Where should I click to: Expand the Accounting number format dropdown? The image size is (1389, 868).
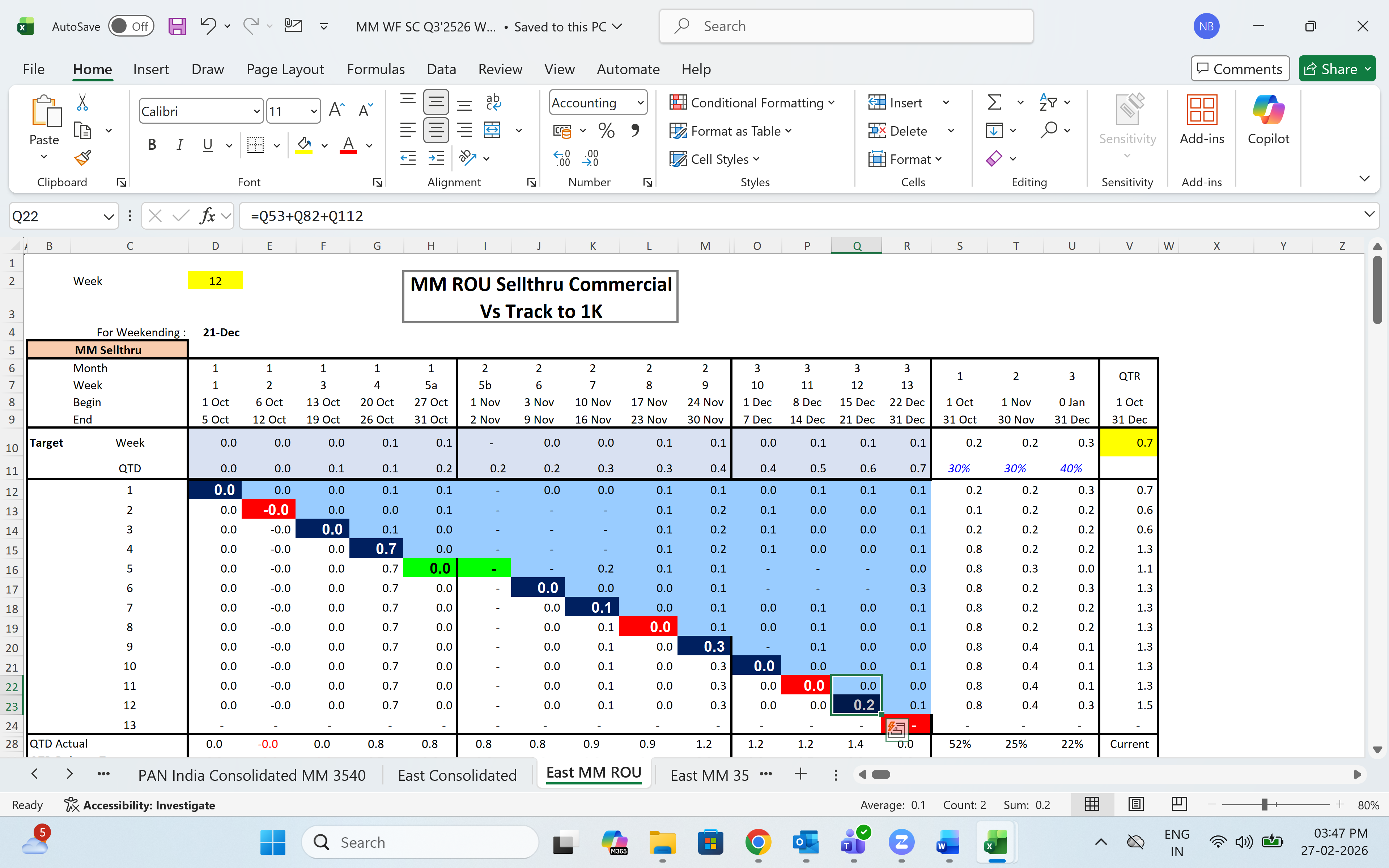640,103
